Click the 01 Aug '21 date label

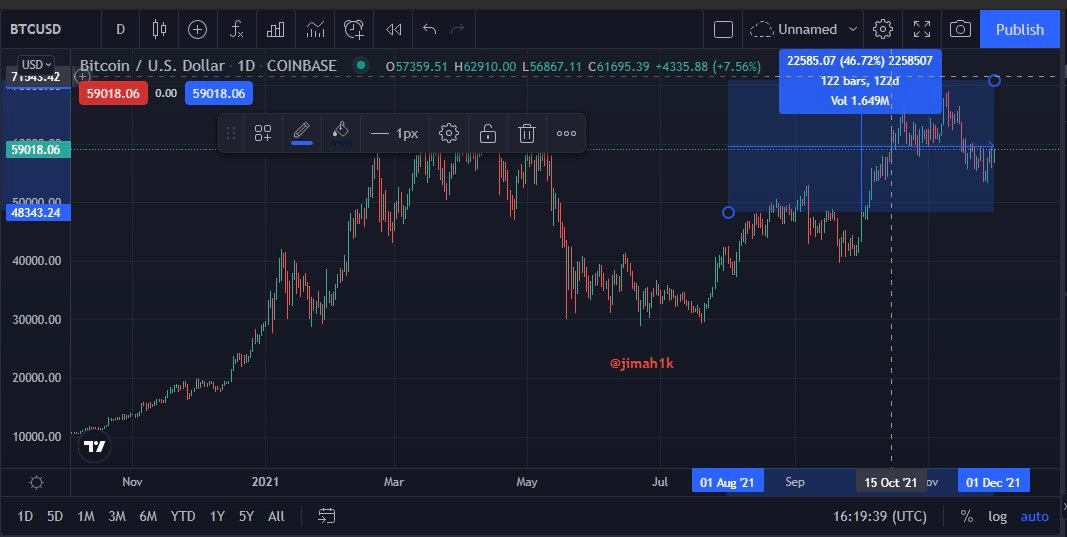tap(727, 483)
